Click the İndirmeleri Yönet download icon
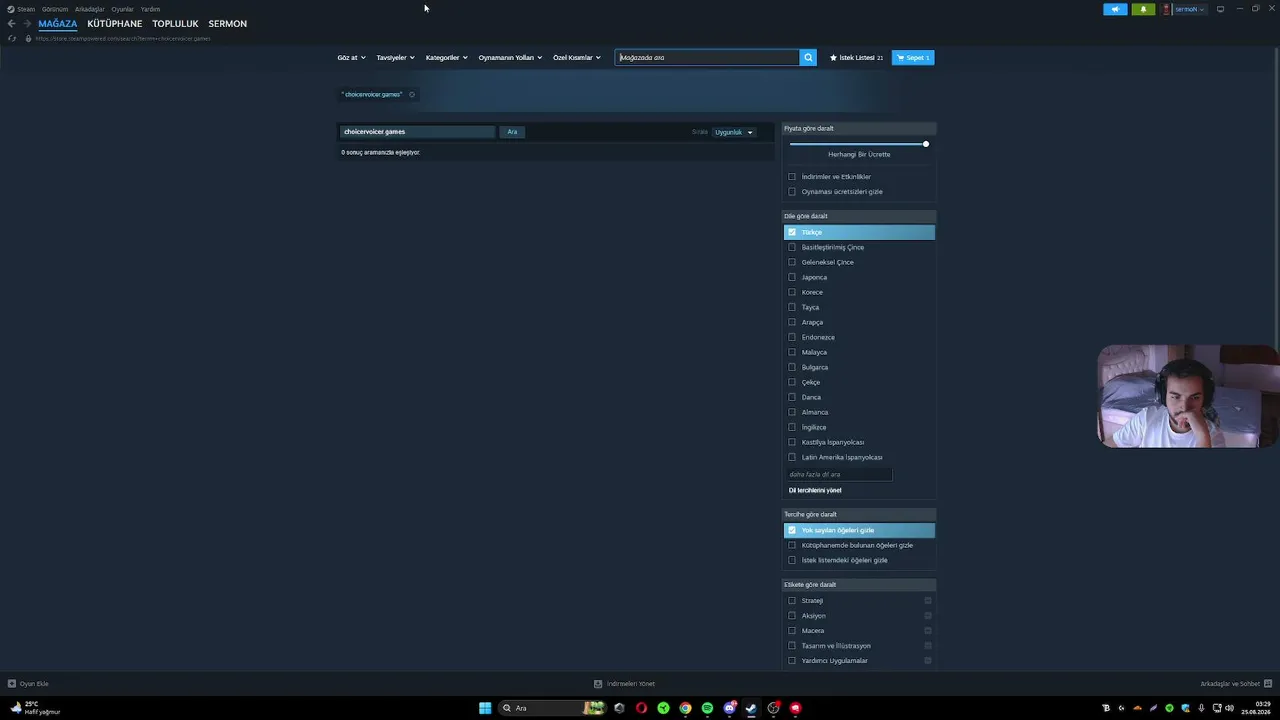Image resolution: width=1280 pixels, height=720 pixels. click(598, 684)
